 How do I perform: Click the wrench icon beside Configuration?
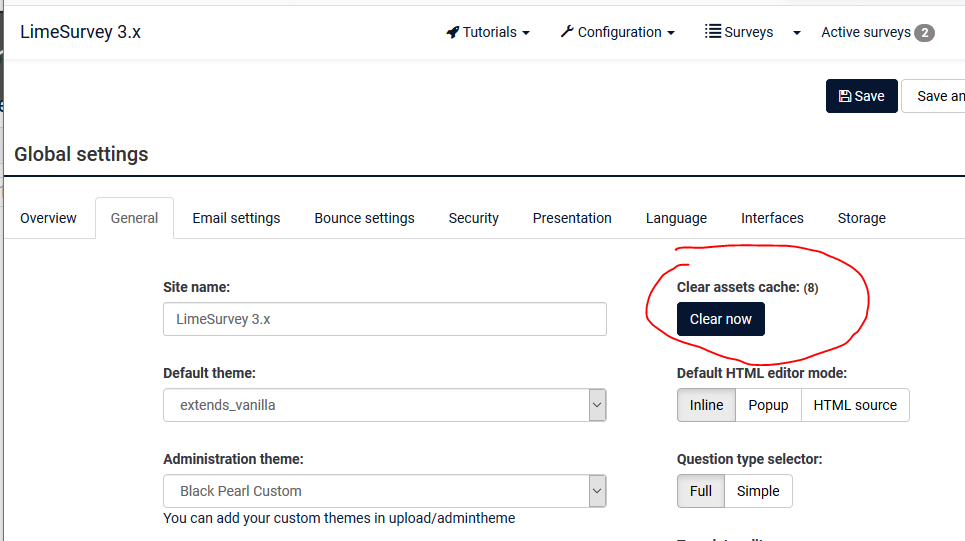[567, 32]
